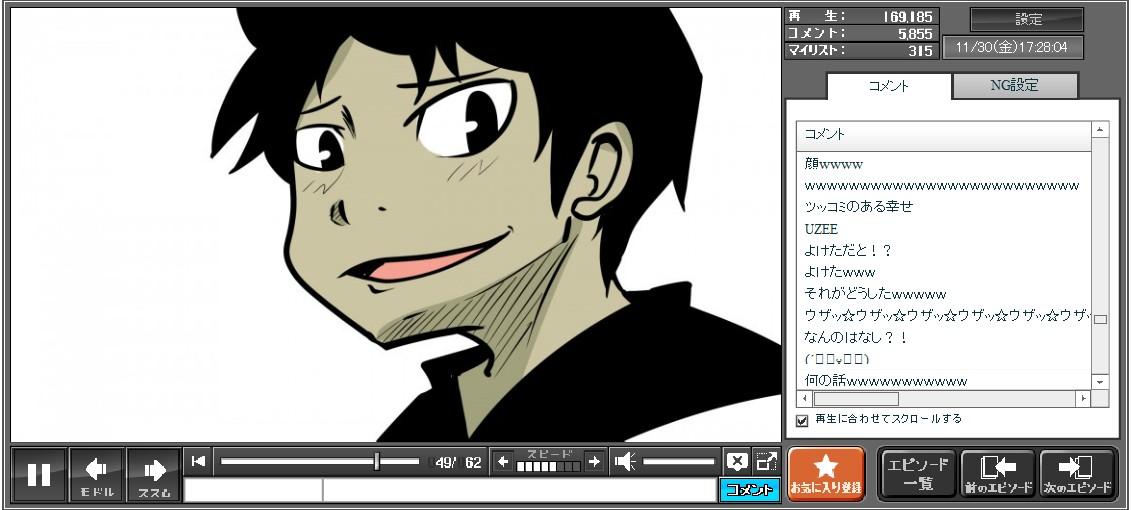Submit comment with blue コメント button
The height and width of the screenshot is (510, 1131).
point(749,490)
